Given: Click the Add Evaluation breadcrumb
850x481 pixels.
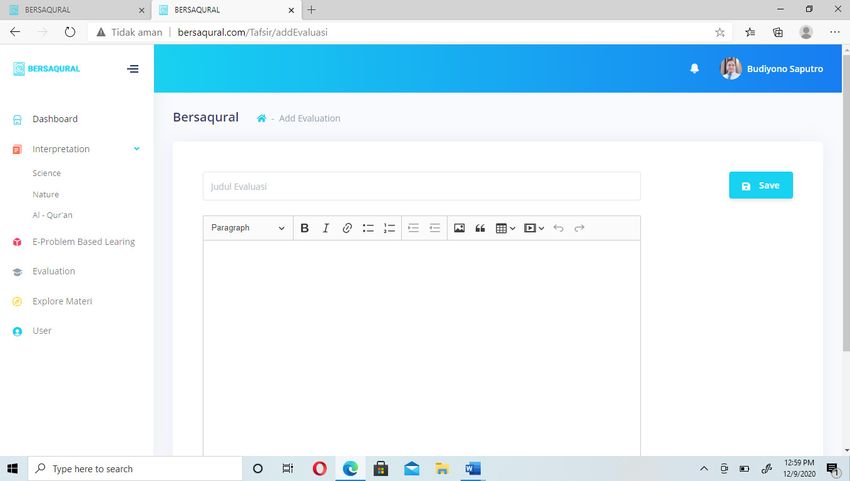Looking at the screenshot, I should click(x=310, y=118).
